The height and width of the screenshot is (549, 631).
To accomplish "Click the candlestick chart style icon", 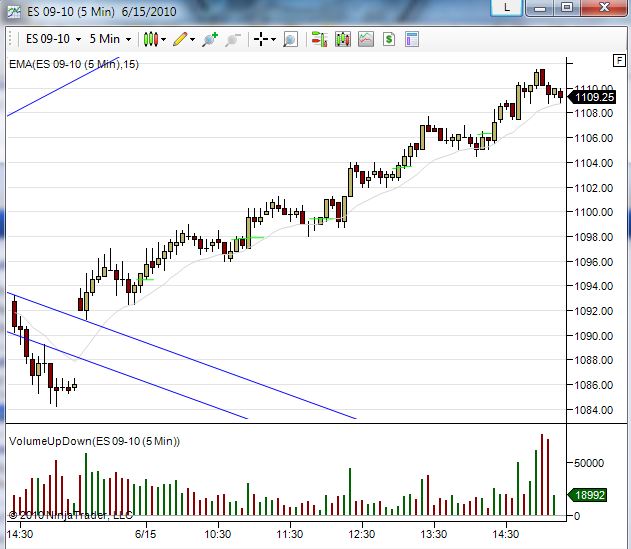I will point(151,39).
